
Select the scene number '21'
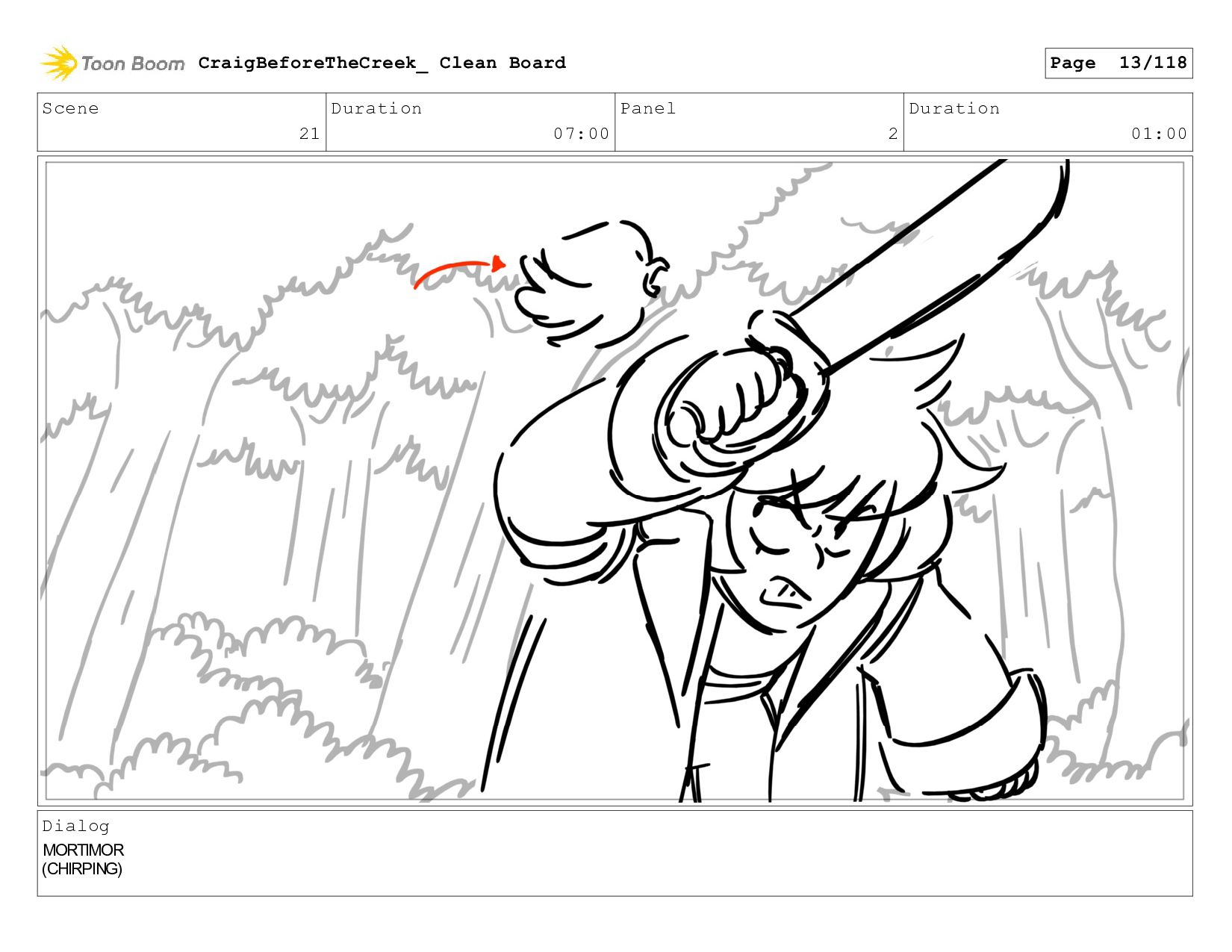point(309,134)
